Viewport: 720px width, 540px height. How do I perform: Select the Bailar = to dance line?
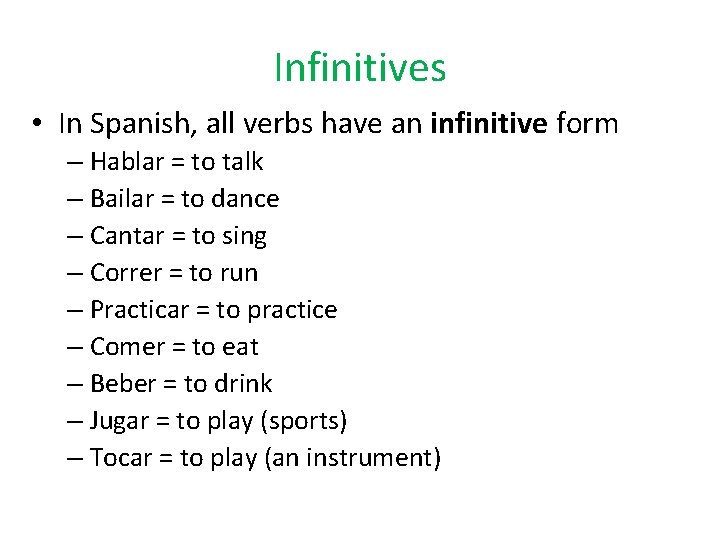click(184, 199)
